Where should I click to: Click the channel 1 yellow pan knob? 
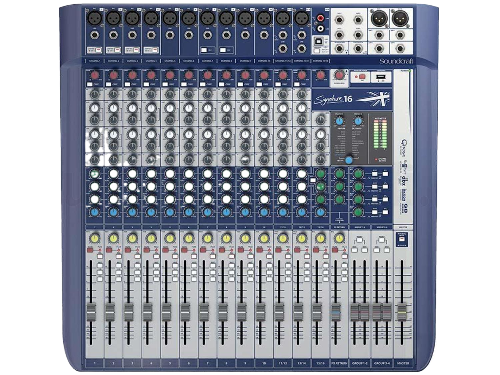click(95, 238)
